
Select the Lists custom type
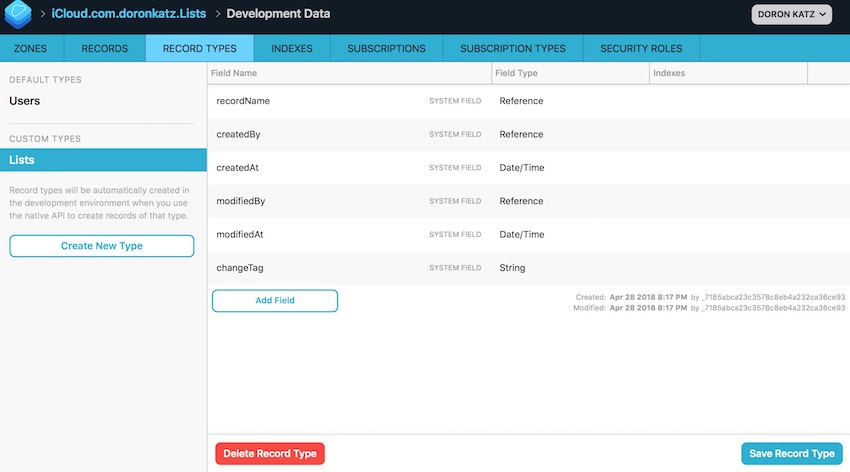(103, 160)
